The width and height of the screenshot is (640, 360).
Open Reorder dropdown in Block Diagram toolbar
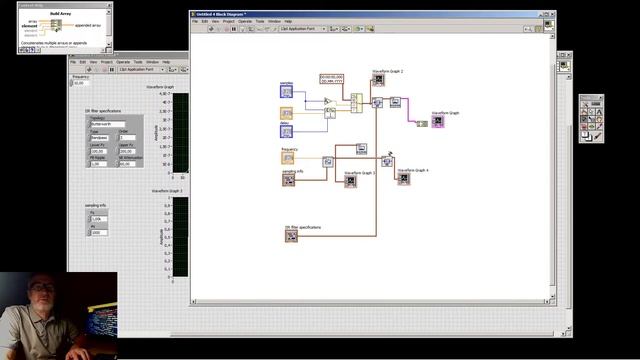[x=358, y=29]
